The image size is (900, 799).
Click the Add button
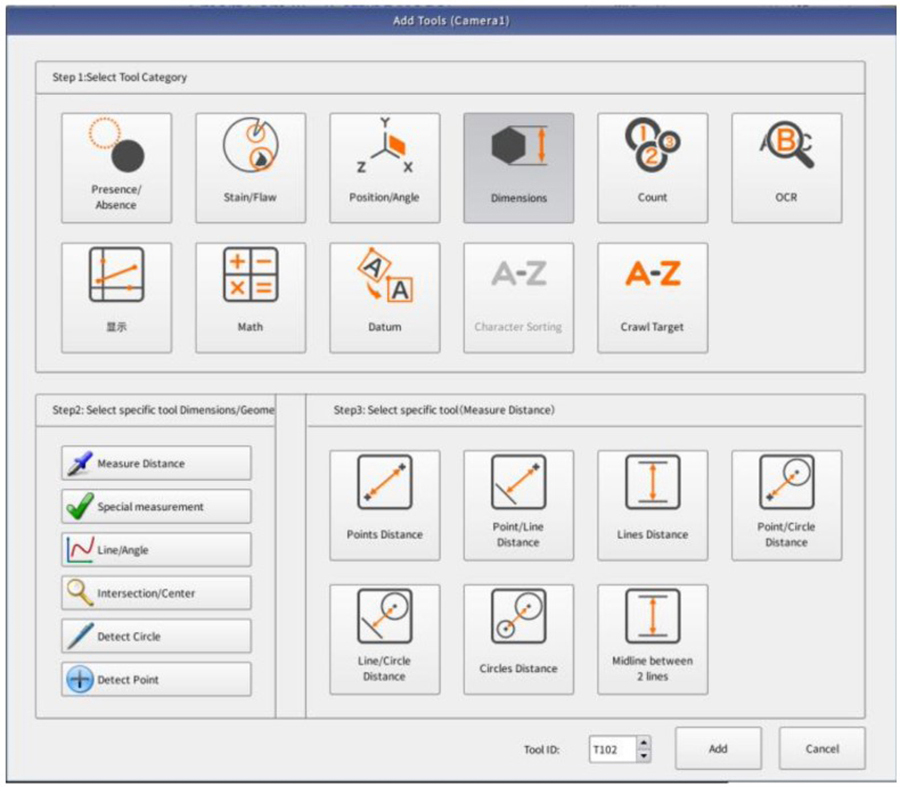[x=718, y=748]
